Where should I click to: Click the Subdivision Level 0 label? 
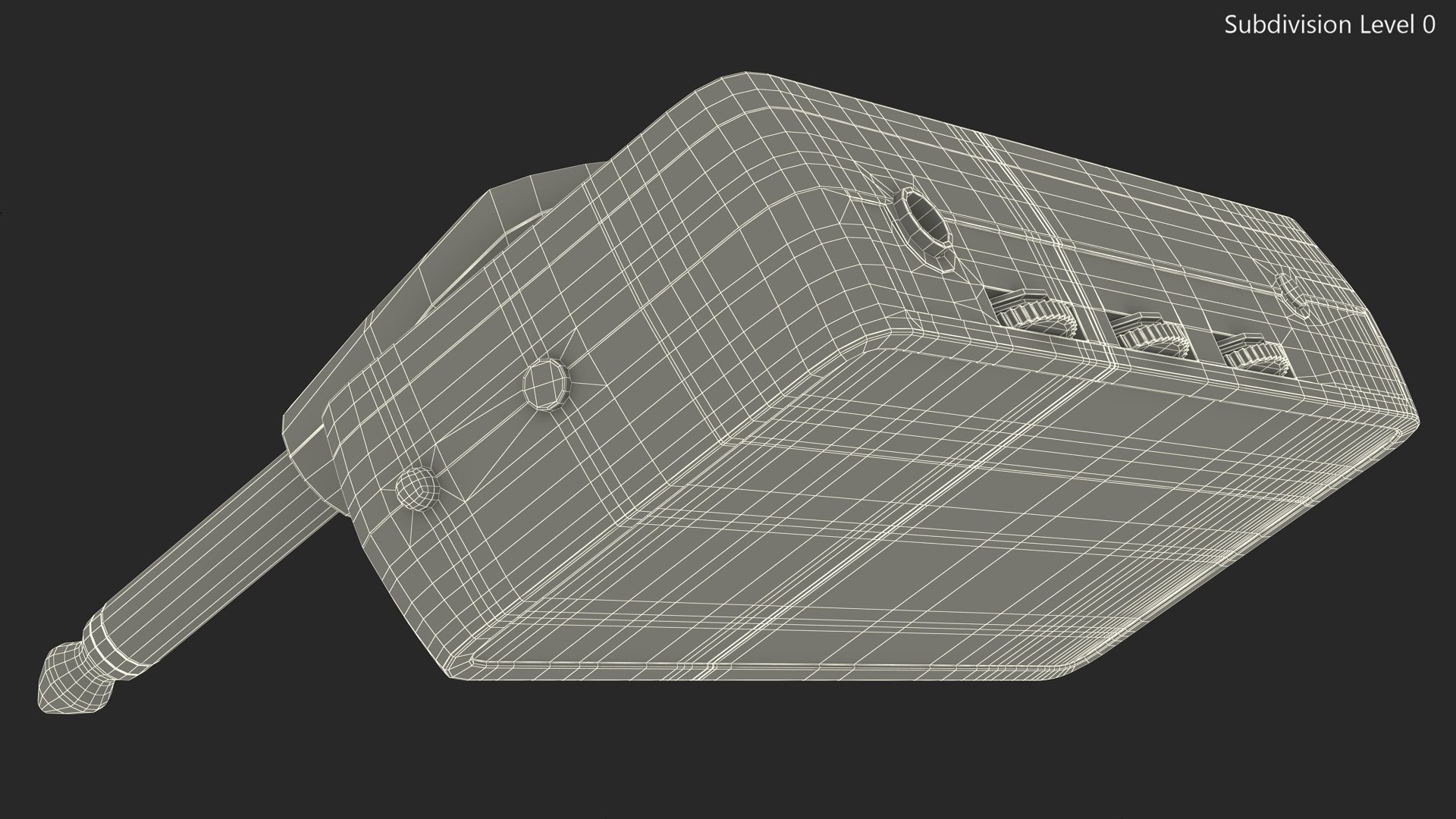[x=1329, y=25]
